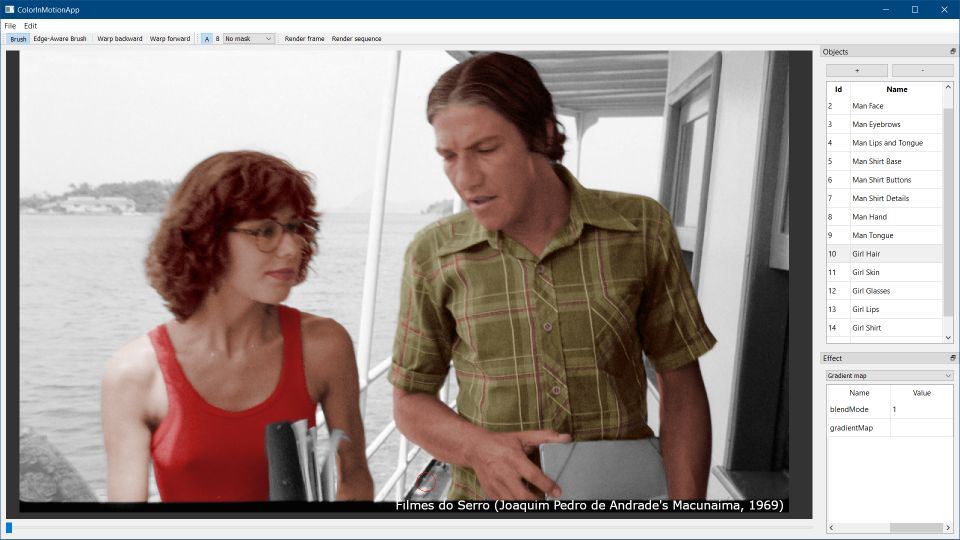This screenshot has width=960, height=540.
Task: Click the ColorInMotionApp title bar icon
Action: [9, 9]
